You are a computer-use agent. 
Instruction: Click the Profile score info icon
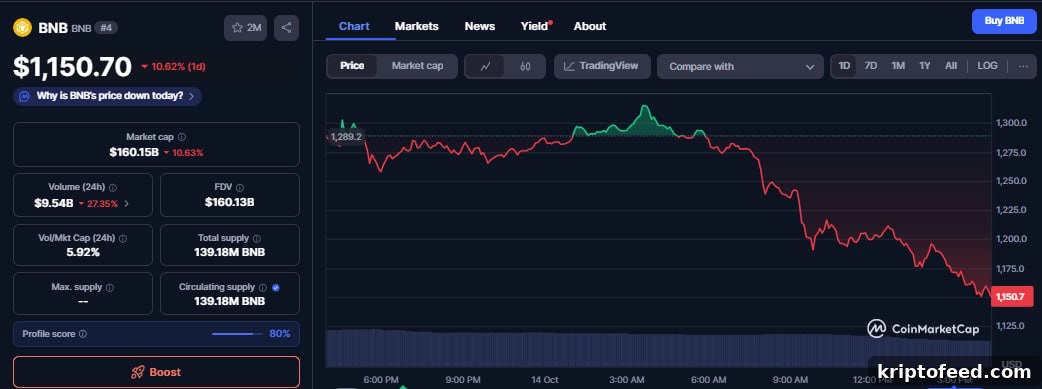[83, 334]
